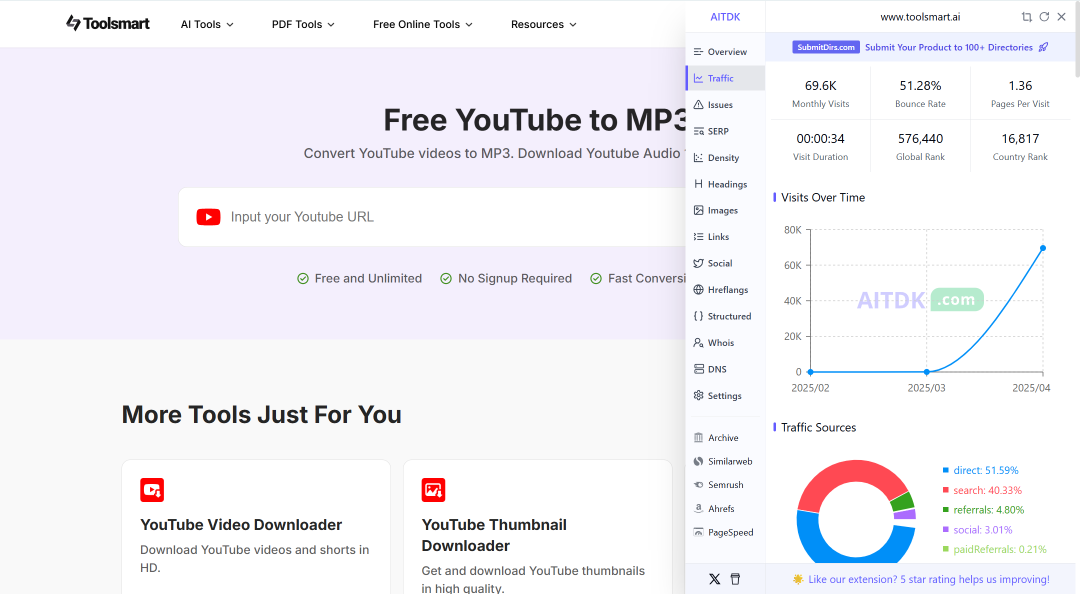Viewport: 1080px width, 594px height.
Task: Open the Similarweb external link
Action: point(725,461)
